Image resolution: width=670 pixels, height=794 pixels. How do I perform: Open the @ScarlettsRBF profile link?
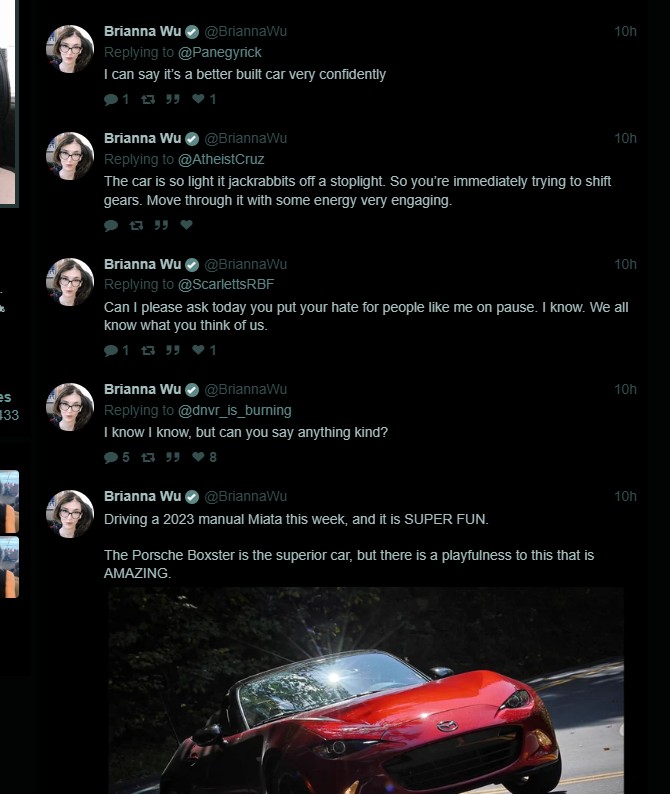point(226,284)
